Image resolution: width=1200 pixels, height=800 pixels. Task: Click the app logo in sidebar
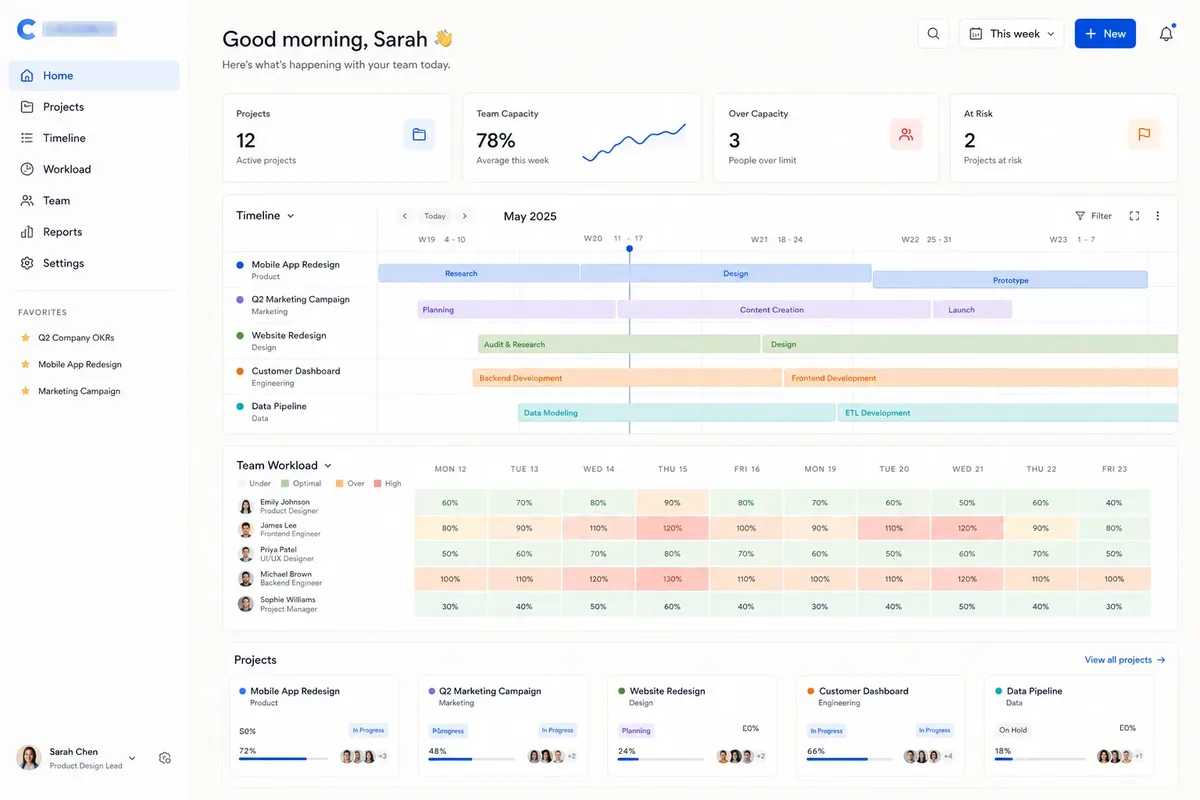(27, 30)
